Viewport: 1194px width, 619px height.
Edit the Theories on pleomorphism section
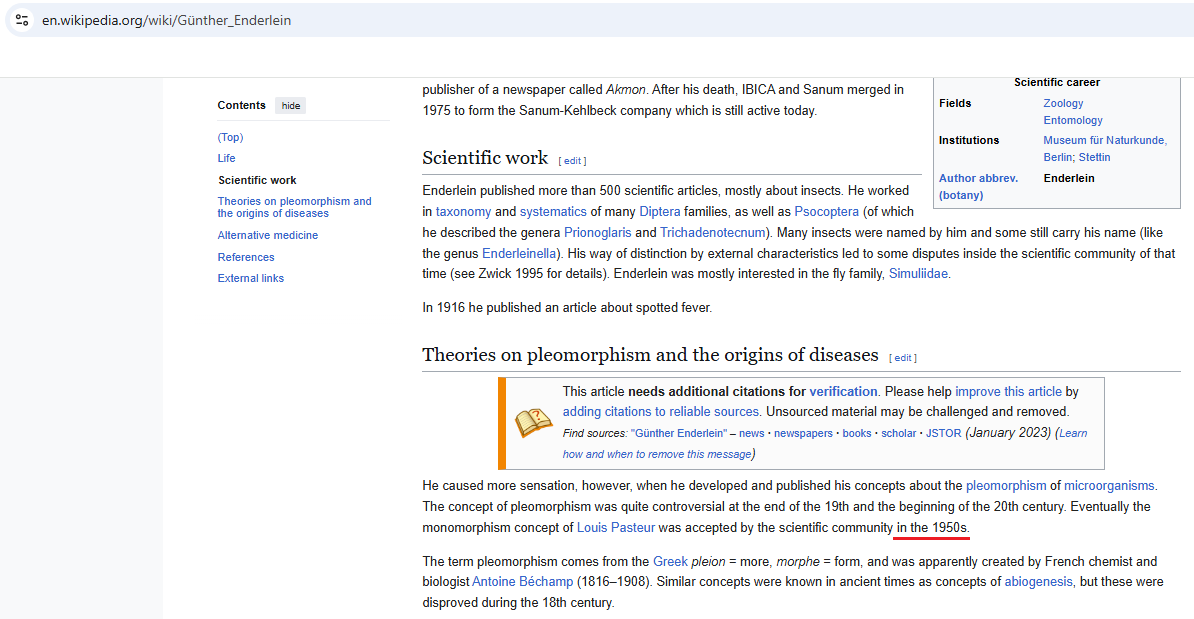pos(902,358)
